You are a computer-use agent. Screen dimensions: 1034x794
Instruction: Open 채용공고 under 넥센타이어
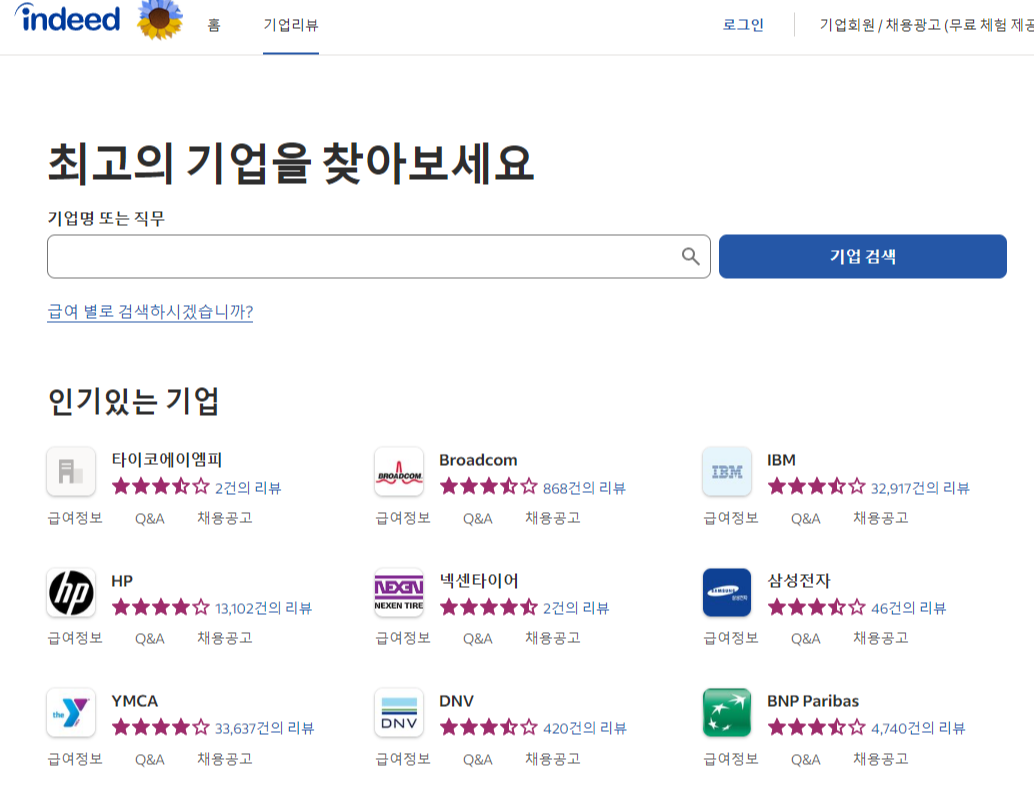point(553,638)
